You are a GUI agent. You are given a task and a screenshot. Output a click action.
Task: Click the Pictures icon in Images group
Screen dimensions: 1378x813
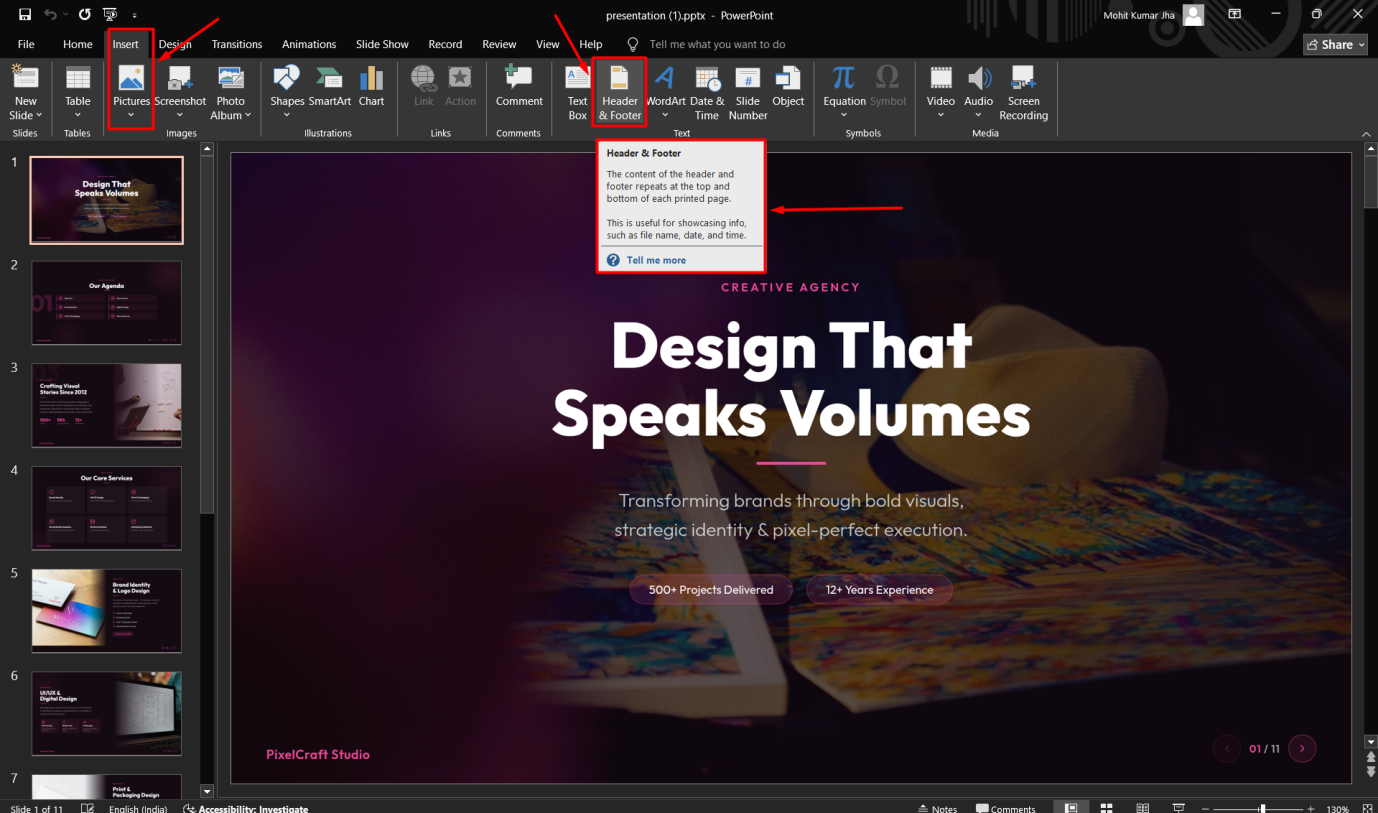pyautogui.click(x=131, y=78)
